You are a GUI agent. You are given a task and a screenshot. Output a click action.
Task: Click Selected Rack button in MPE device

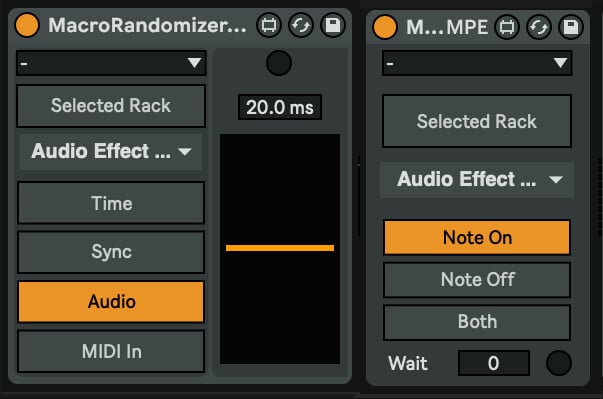[477, 121]
